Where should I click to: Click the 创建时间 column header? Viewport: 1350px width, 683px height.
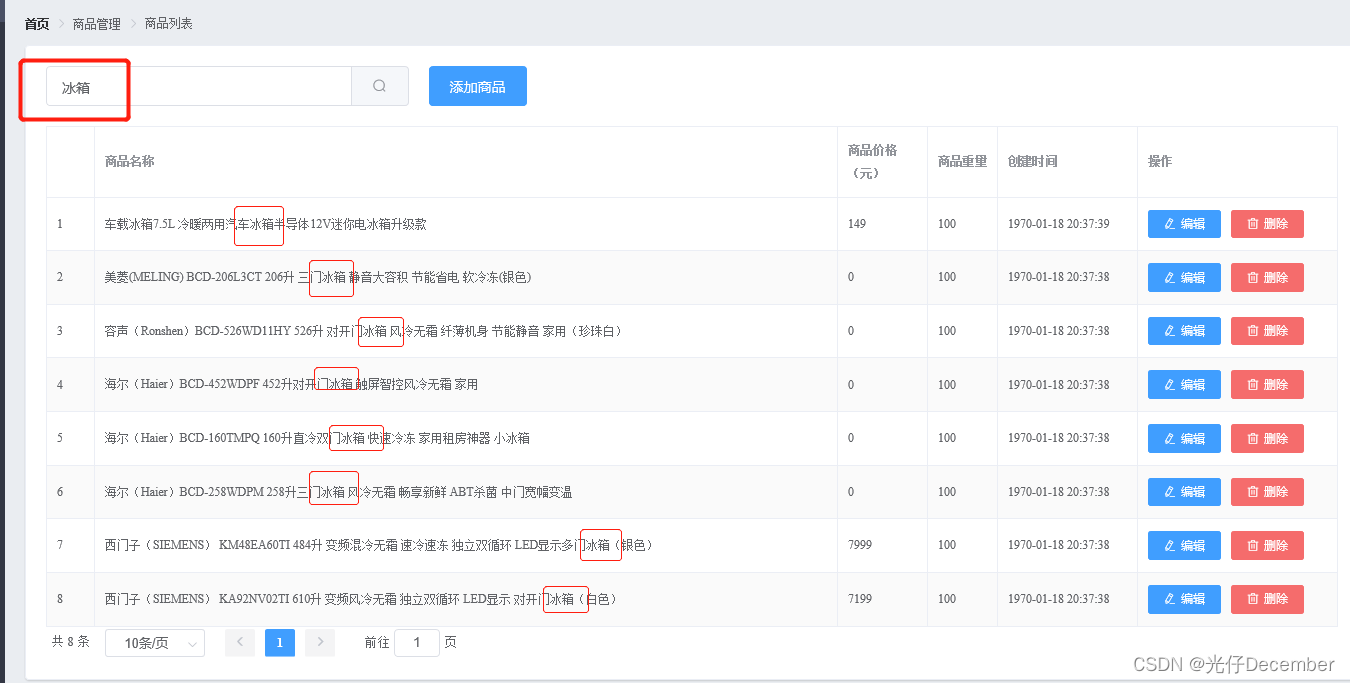(x=1033, y=161)
